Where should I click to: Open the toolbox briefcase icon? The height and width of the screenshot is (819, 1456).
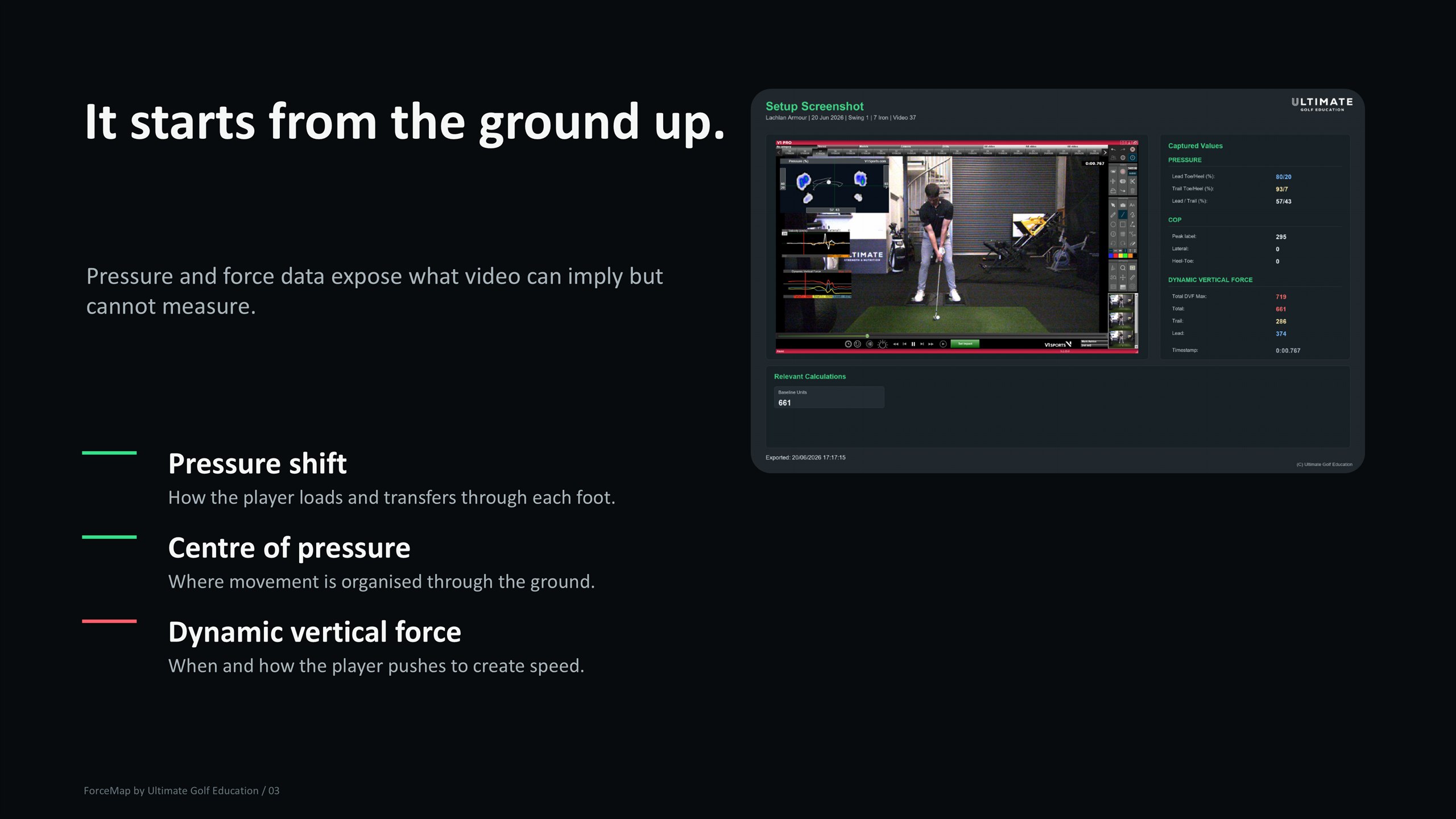pos(1113,191)
